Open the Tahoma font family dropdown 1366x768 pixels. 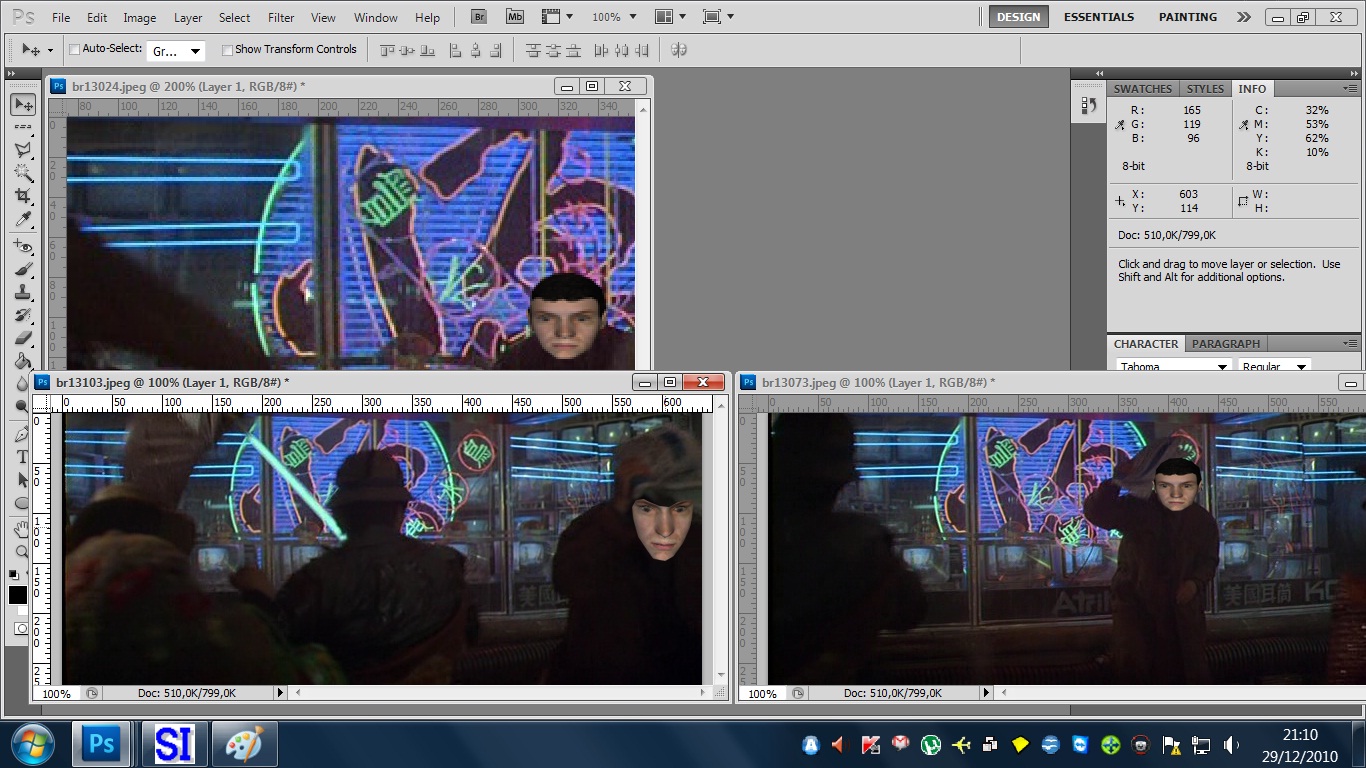point(1172,367)
